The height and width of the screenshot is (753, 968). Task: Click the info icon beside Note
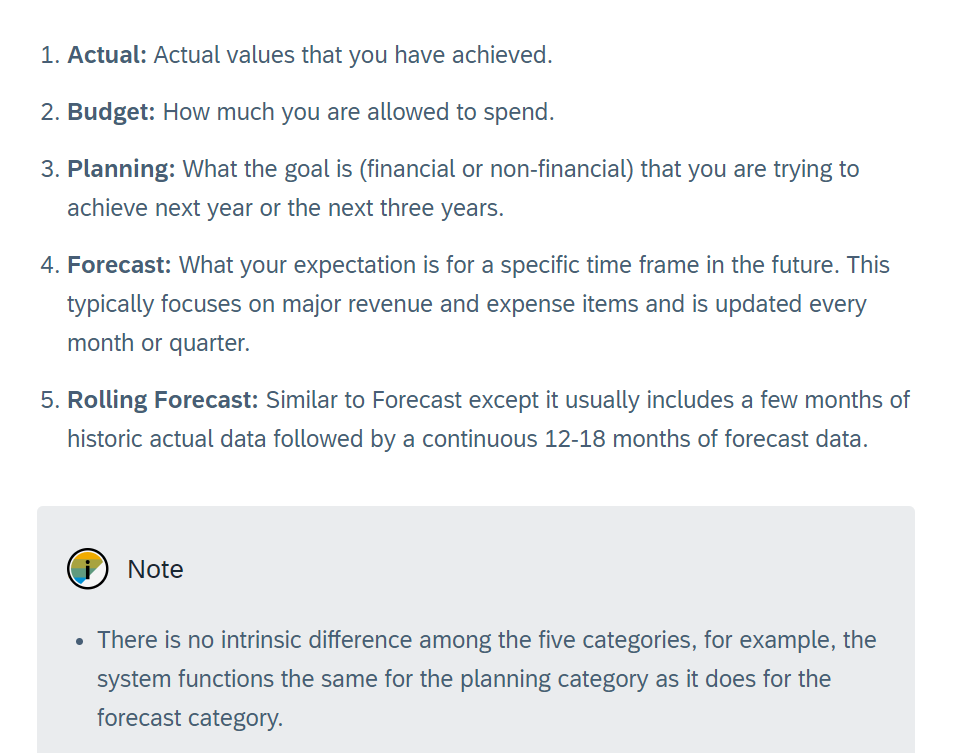(x=87, y=569)
